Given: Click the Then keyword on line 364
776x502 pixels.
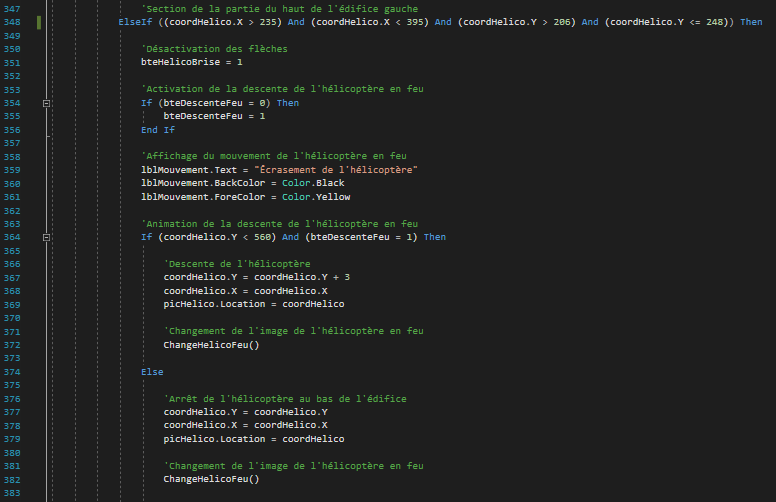Looking at the screenshot, I should tap(435, 237).
